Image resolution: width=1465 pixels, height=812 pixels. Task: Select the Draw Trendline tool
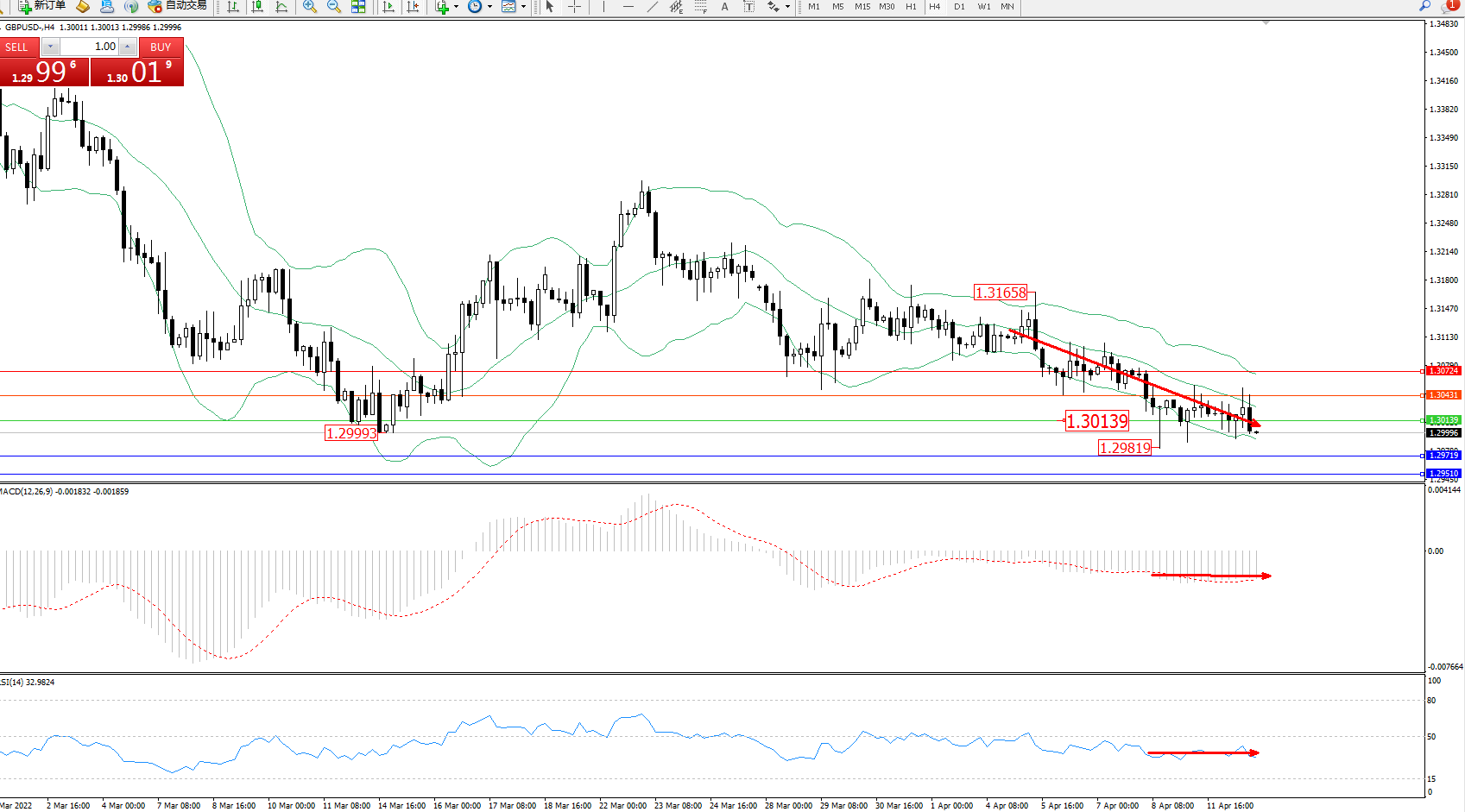point(653,7)
